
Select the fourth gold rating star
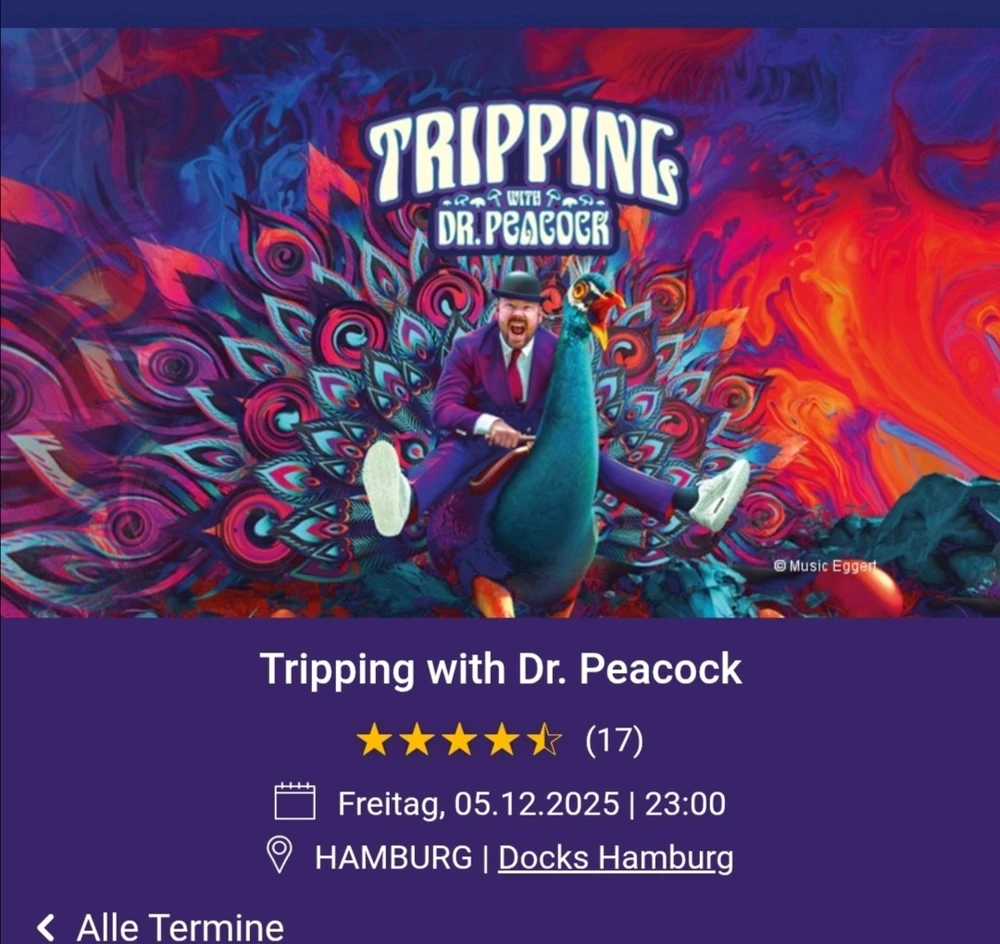point(502,740)
